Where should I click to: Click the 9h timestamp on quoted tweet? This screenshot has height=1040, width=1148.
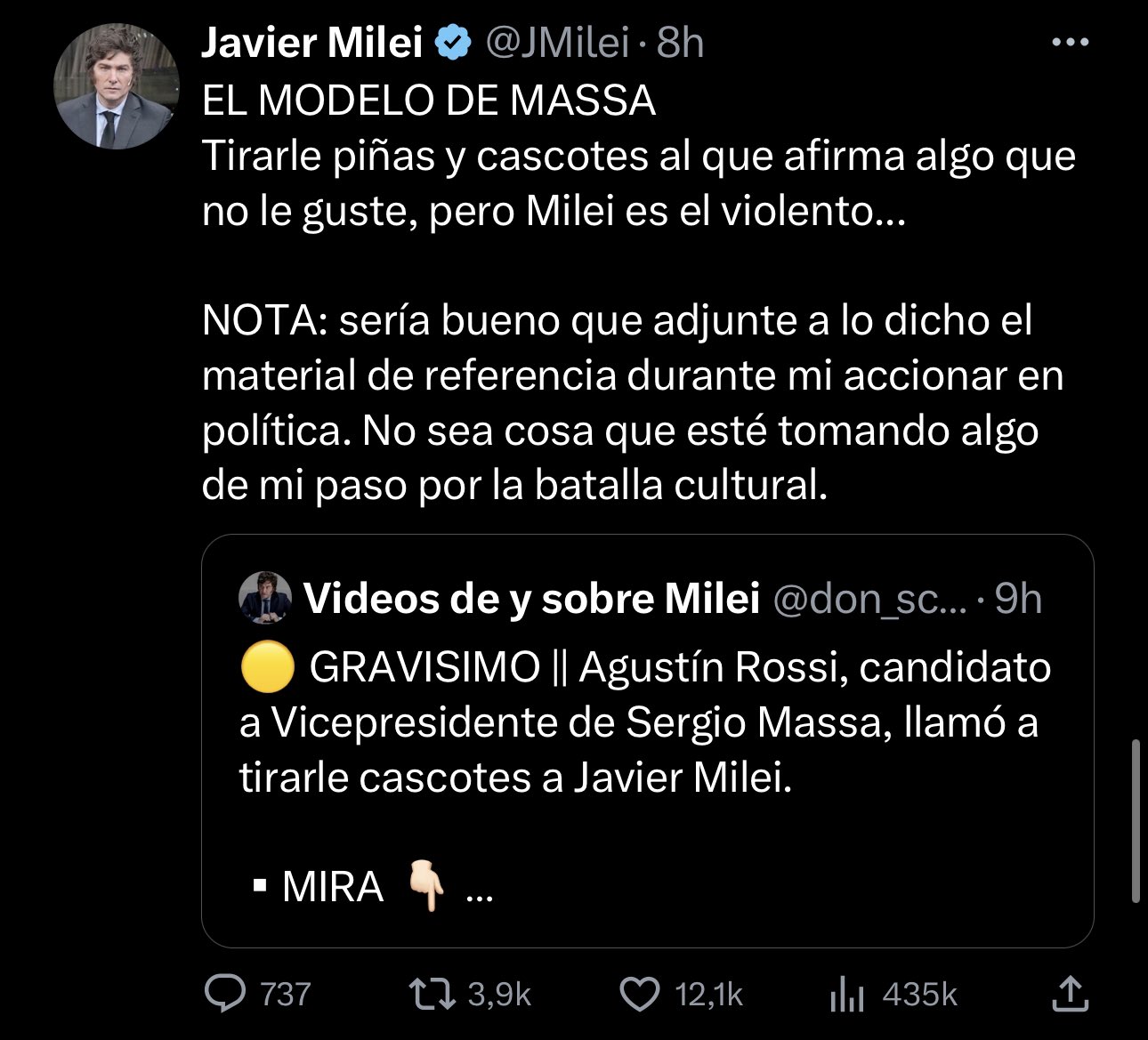coord(1018,599)
